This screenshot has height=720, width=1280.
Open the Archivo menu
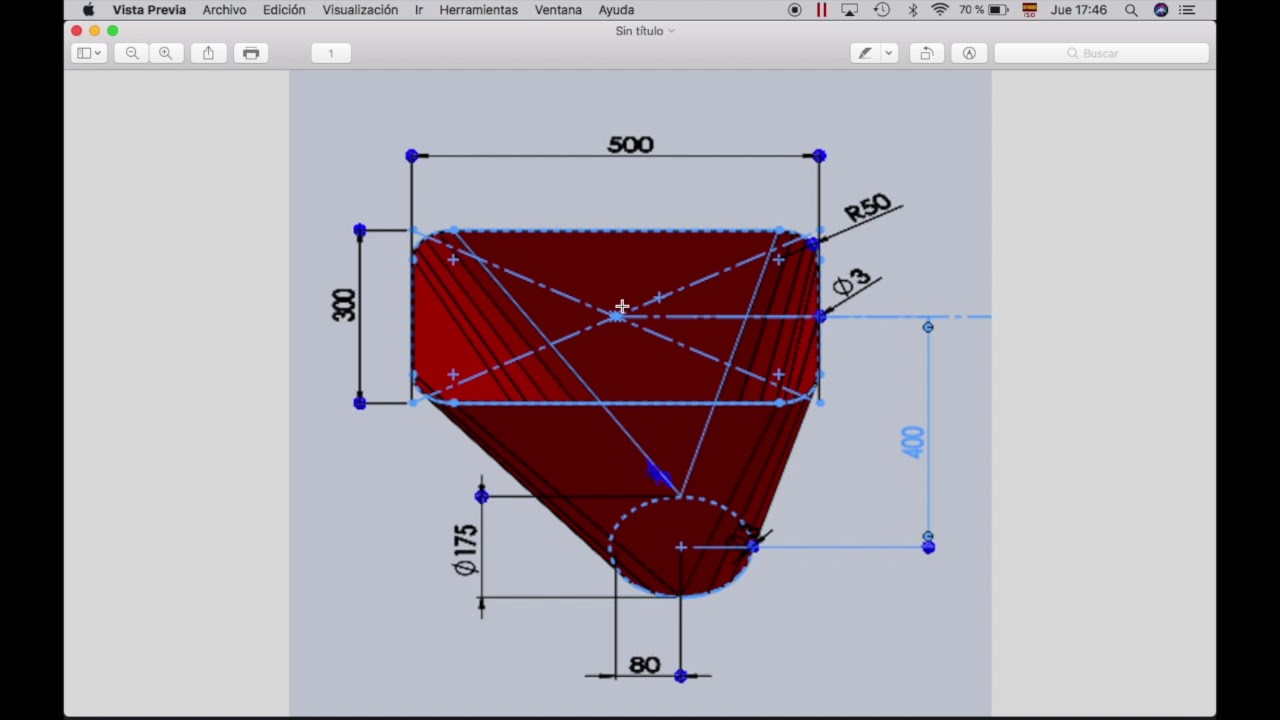tap(224, 10)
